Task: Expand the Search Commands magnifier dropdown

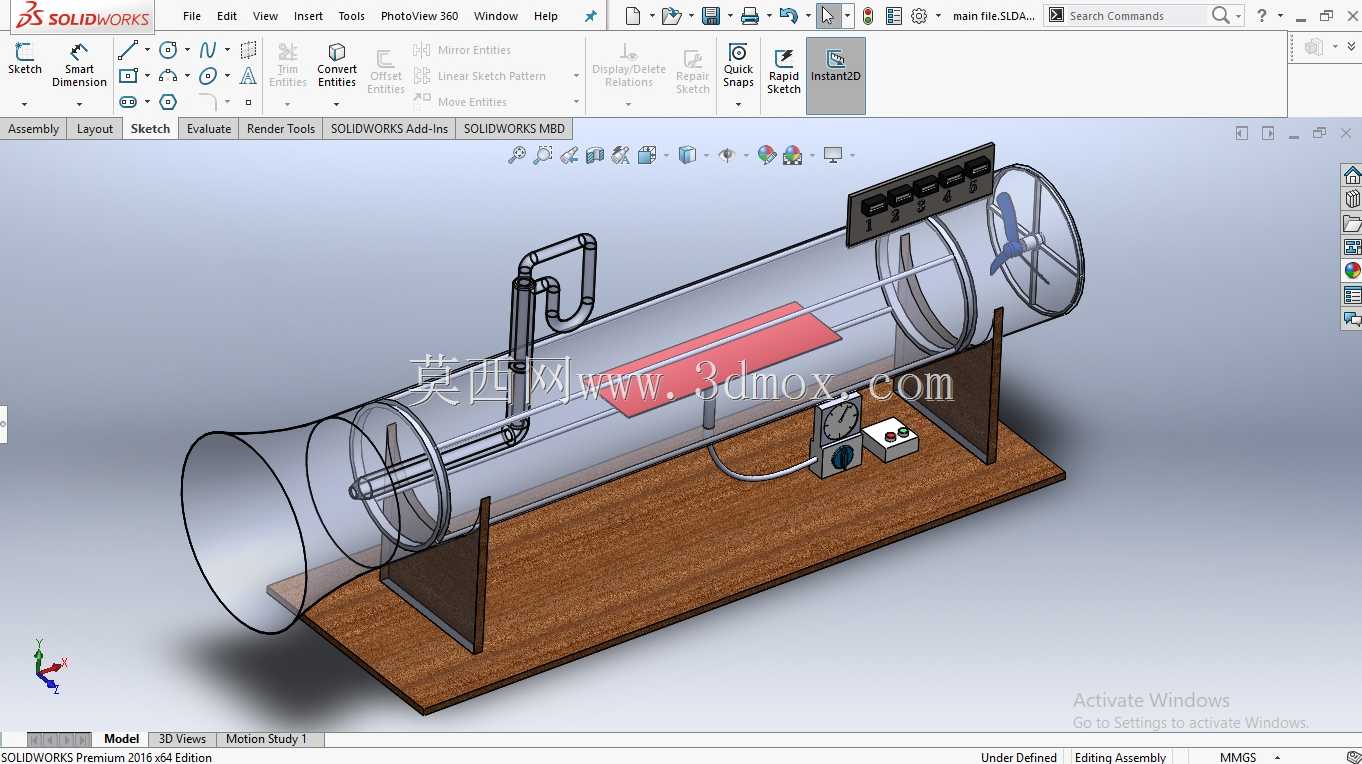Action: tap(1238, 16)
